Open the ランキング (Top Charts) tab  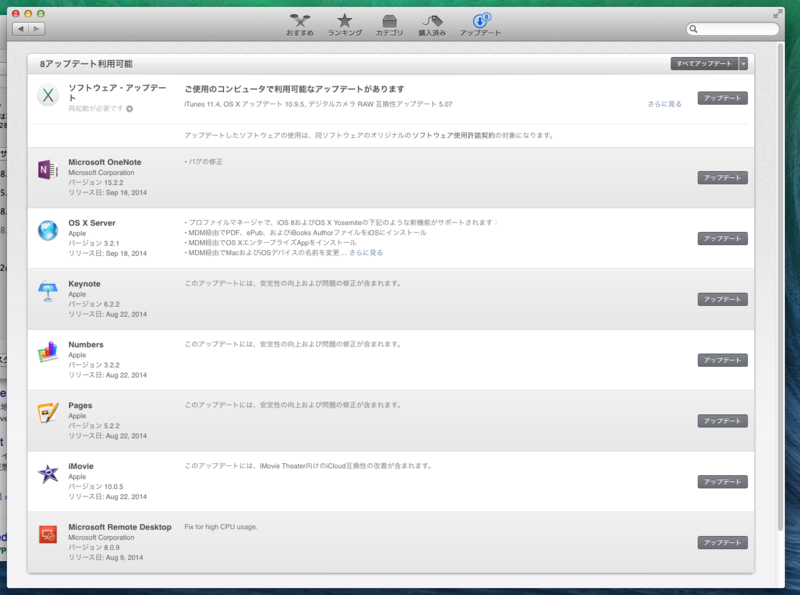click(344, 25)
